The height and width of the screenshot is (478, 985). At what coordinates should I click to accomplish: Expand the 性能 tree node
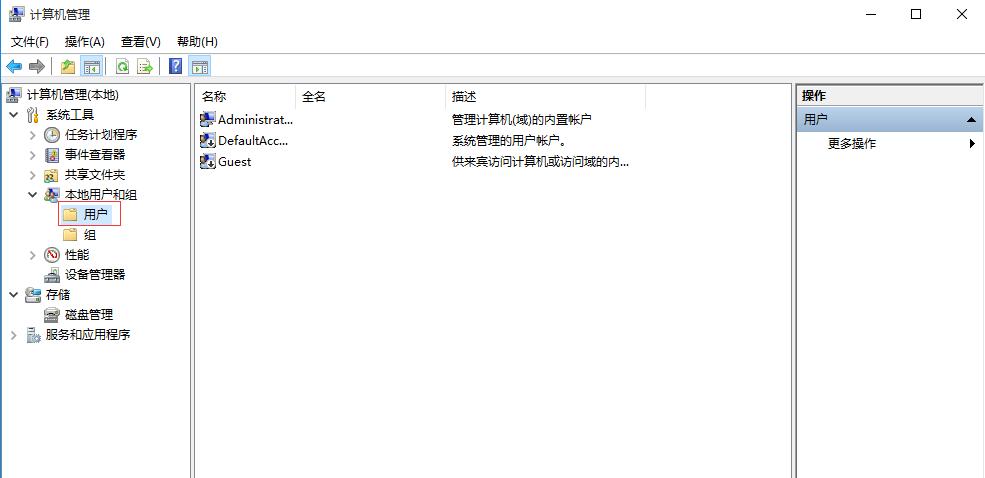(x=33, y=255)
